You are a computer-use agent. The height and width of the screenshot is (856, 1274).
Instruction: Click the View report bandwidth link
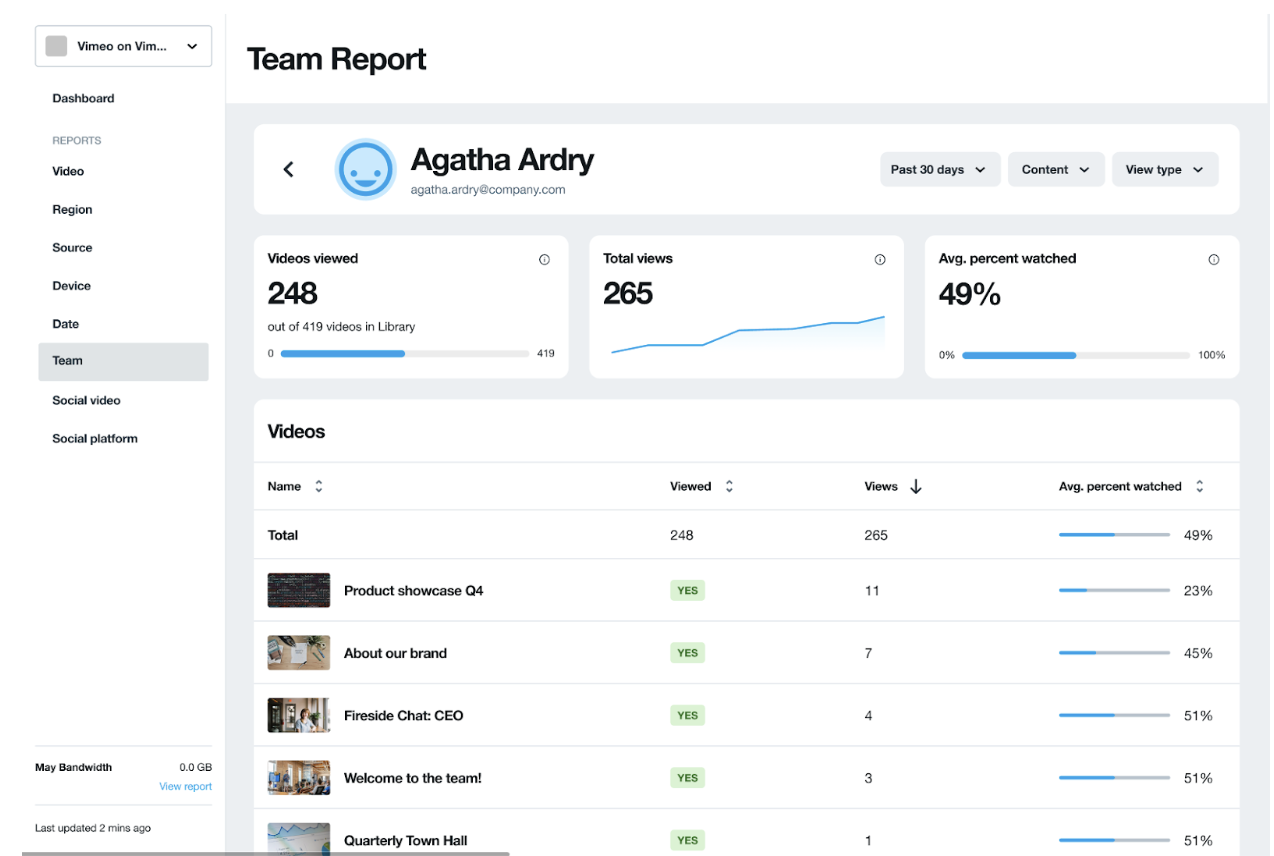click(185, 787)
